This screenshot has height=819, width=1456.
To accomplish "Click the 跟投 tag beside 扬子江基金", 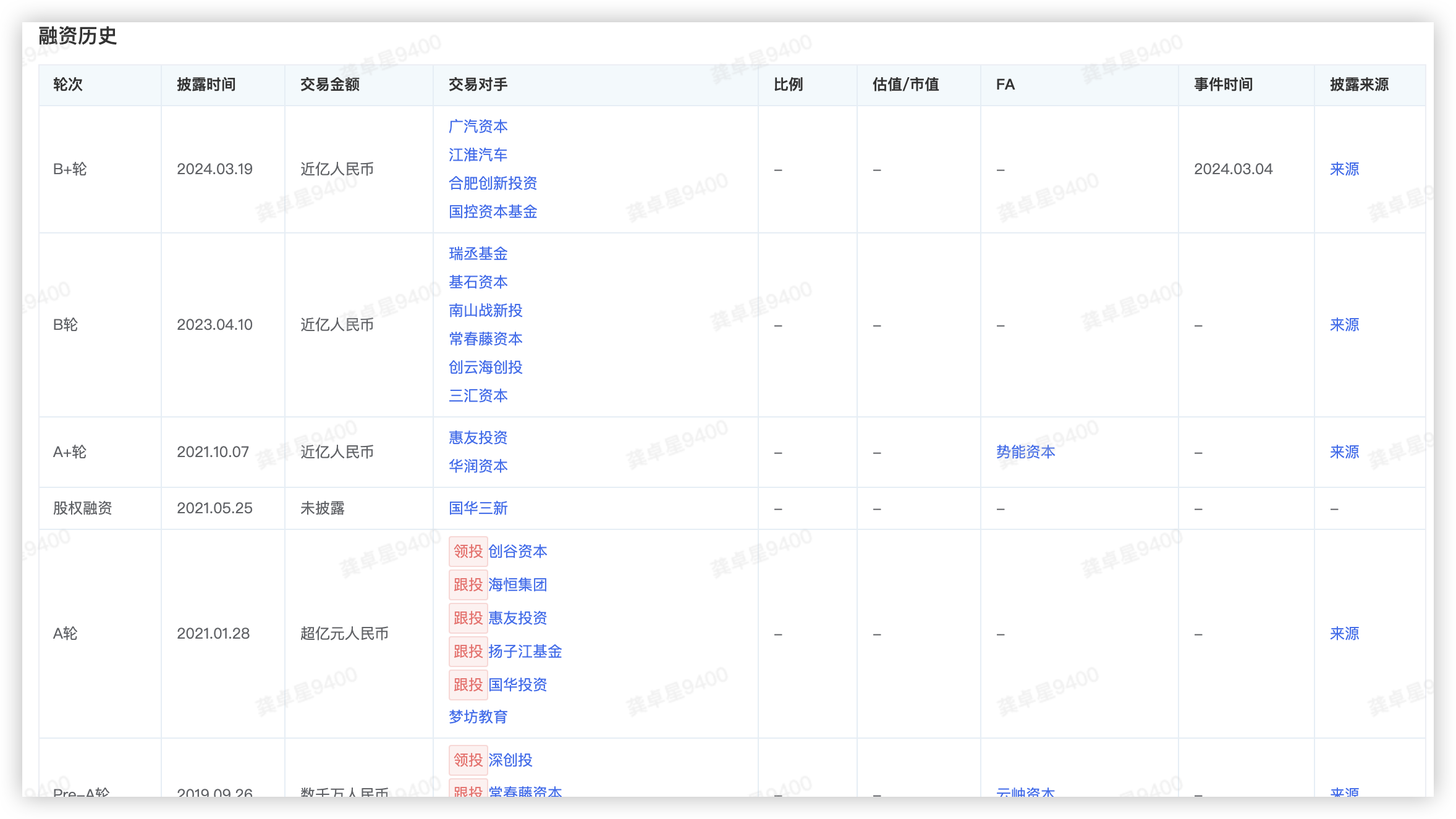I will [468, 651].
